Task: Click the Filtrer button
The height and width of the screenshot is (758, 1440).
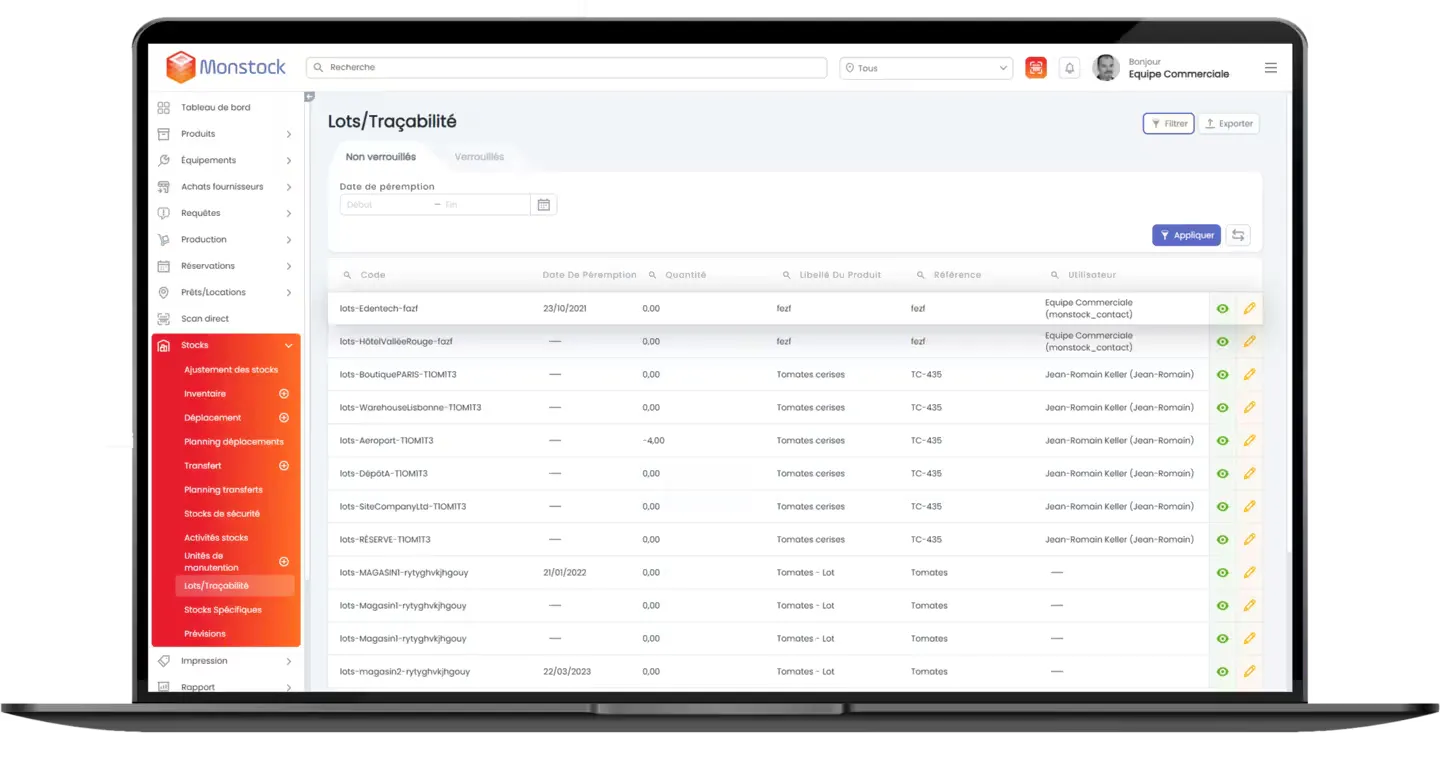Action: click(x=1169, y=124)
